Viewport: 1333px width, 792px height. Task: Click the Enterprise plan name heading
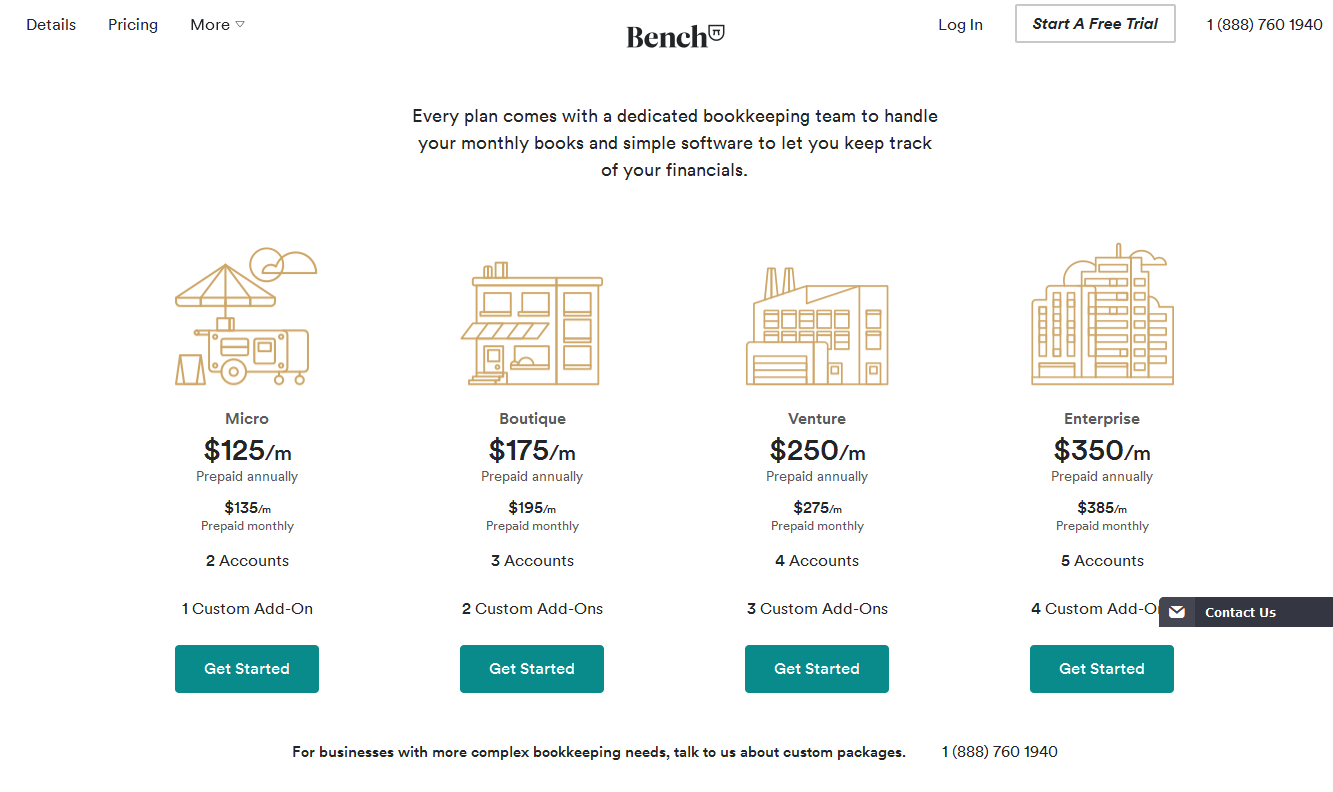[1102, 419]
